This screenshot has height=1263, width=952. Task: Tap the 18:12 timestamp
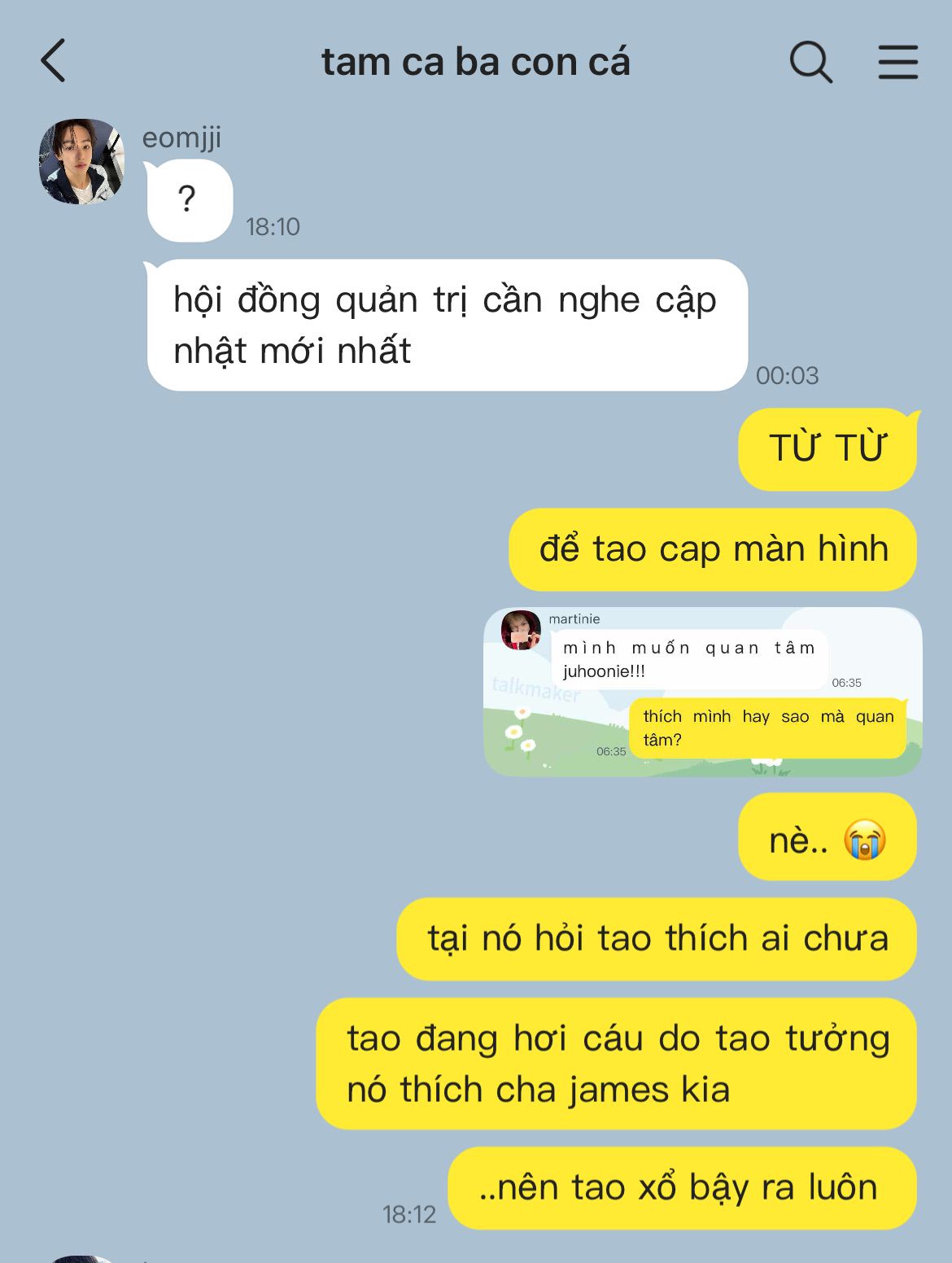(409, 1214)
